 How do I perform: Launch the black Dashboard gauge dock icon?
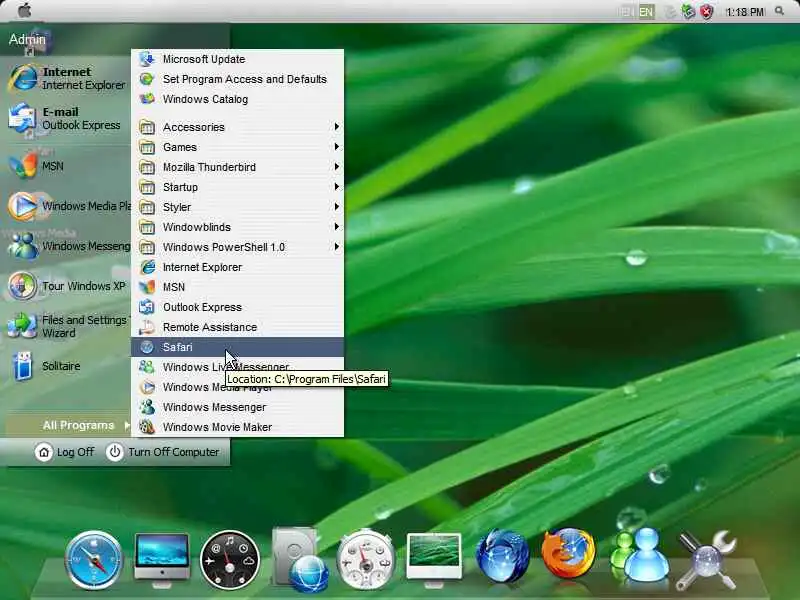(x=230, y=560)
